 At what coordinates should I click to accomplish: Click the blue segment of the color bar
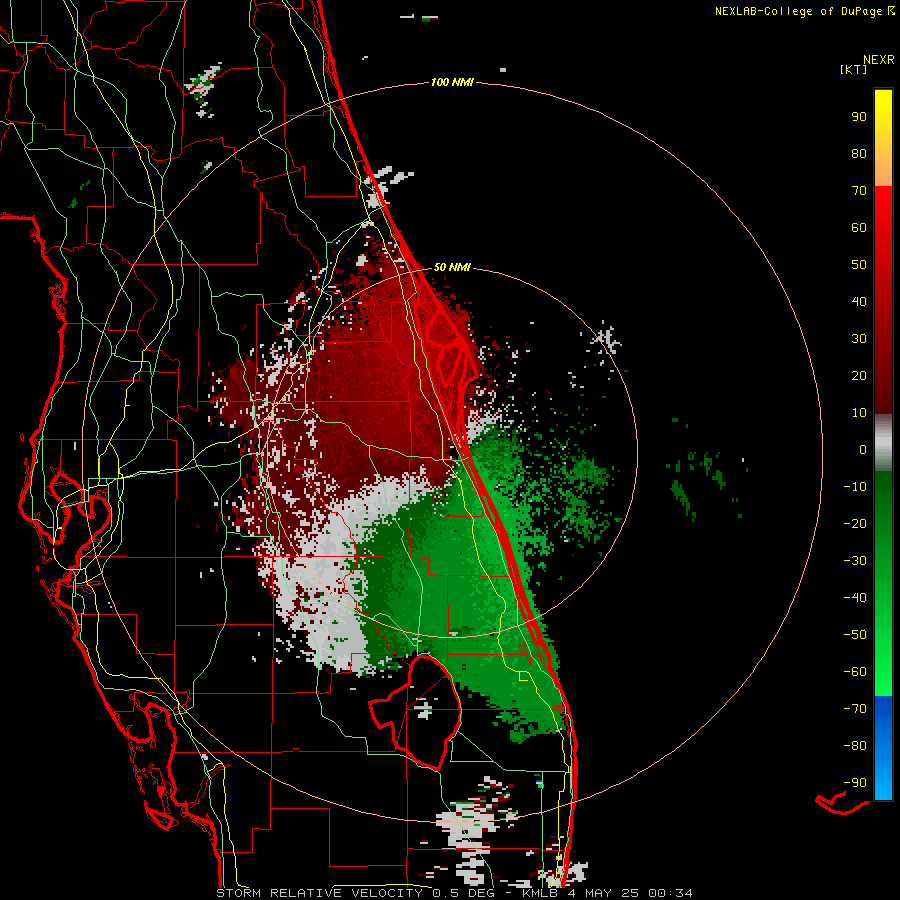pos(883,747)
